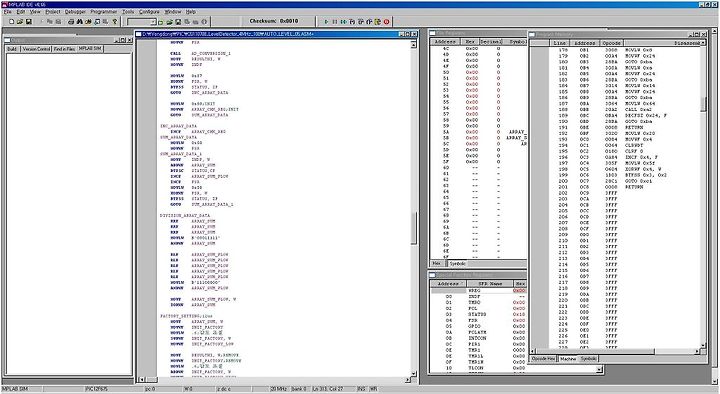This screenshot has height=394, width=720.
Task: Open the build configuration dropdown
Action: 153,22
